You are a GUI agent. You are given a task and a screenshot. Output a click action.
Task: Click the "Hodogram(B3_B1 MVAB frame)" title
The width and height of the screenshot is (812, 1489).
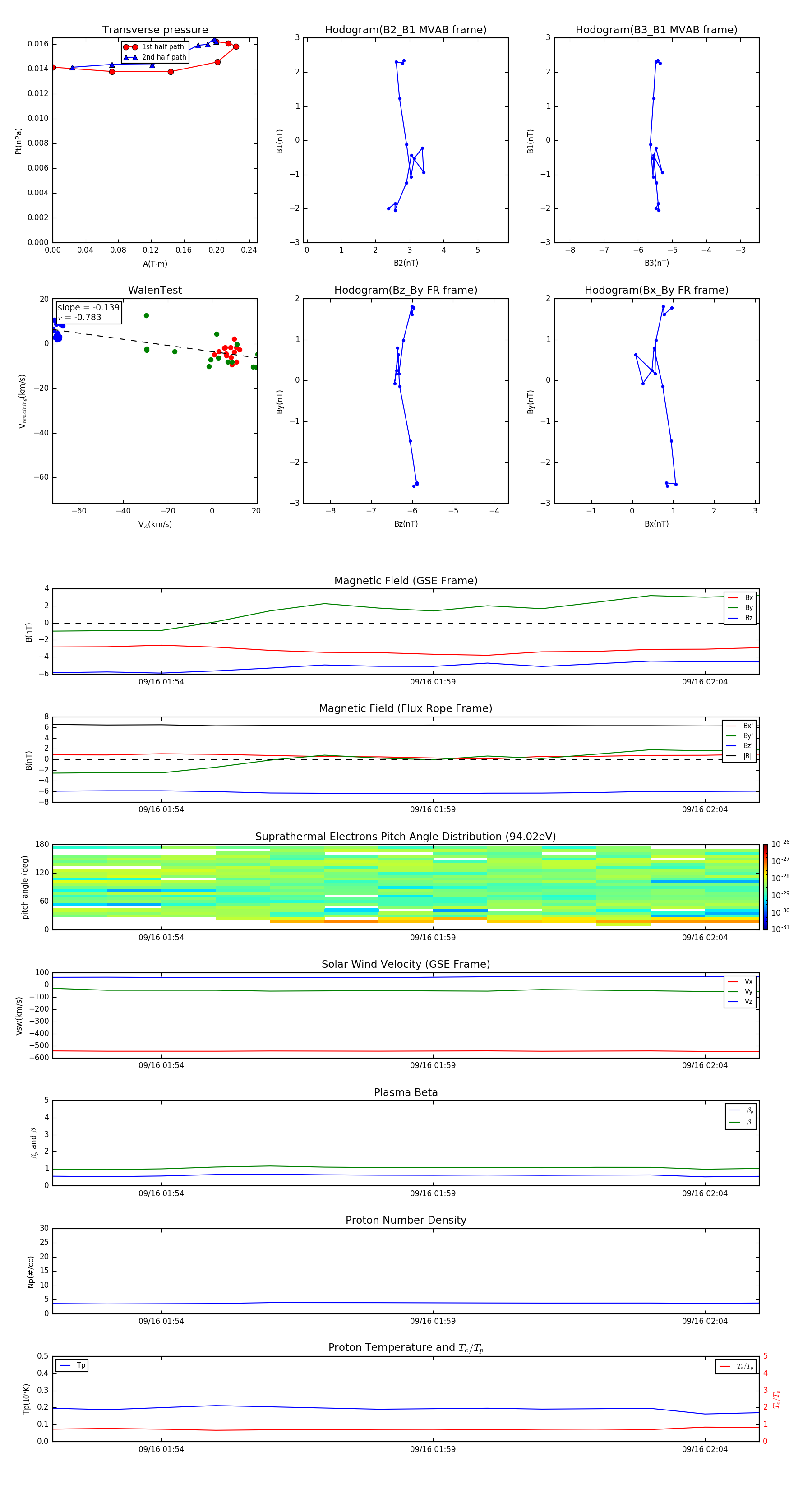tap(656, 29)
